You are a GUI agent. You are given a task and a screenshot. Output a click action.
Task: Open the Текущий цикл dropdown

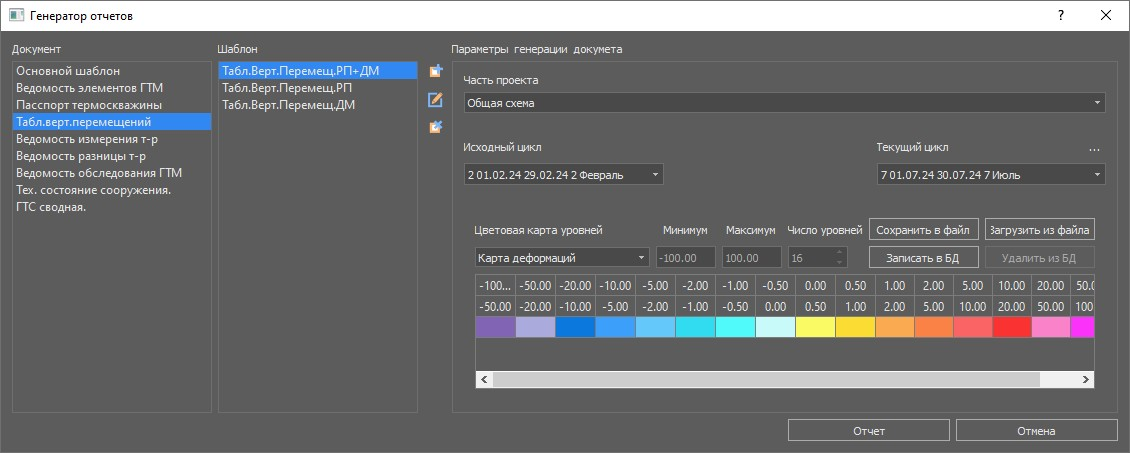(990, 175)
